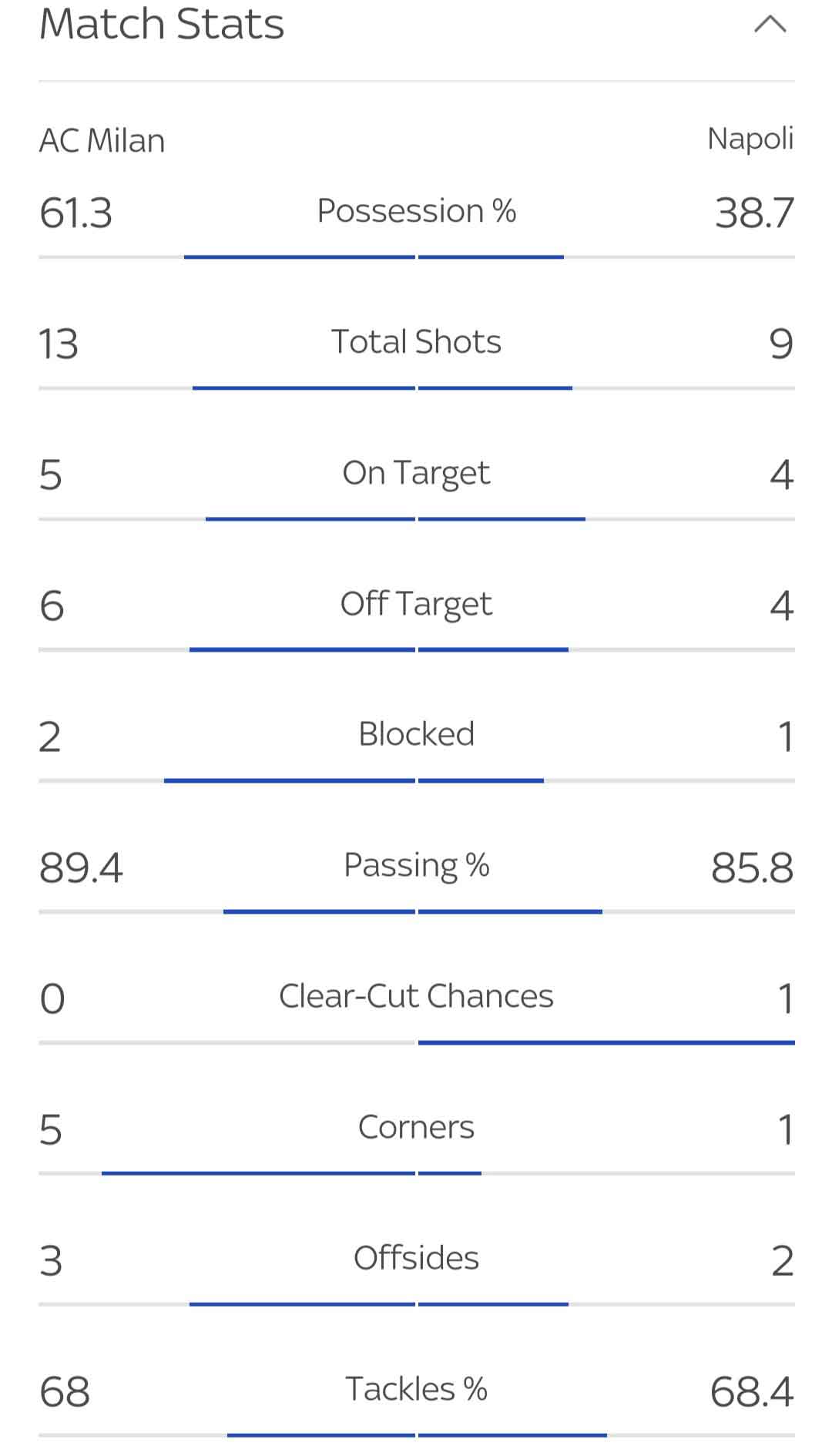
Task: Tap the Corners stat label
Action: coord(416,1127)
